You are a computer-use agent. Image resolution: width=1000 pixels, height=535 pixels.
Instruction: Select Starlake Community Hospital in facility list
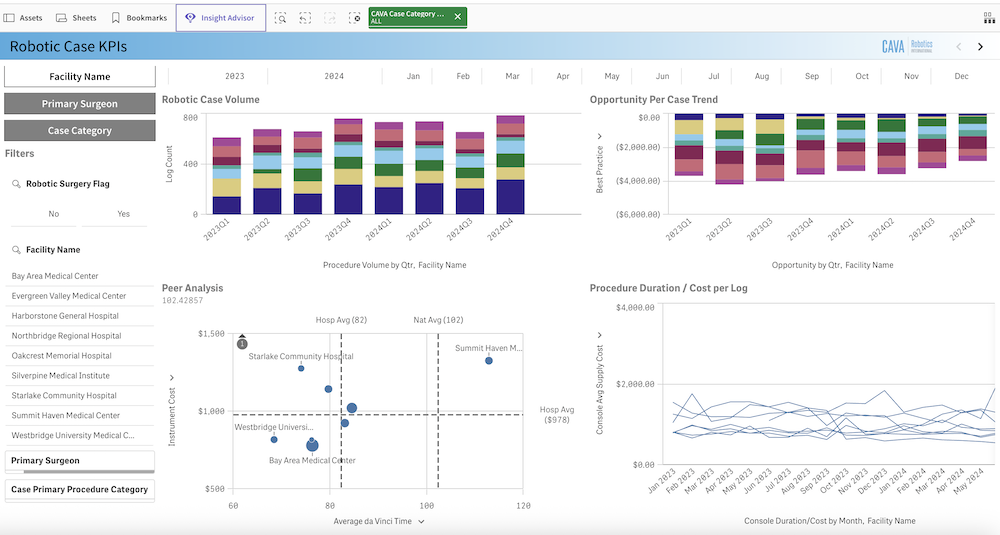64,396
